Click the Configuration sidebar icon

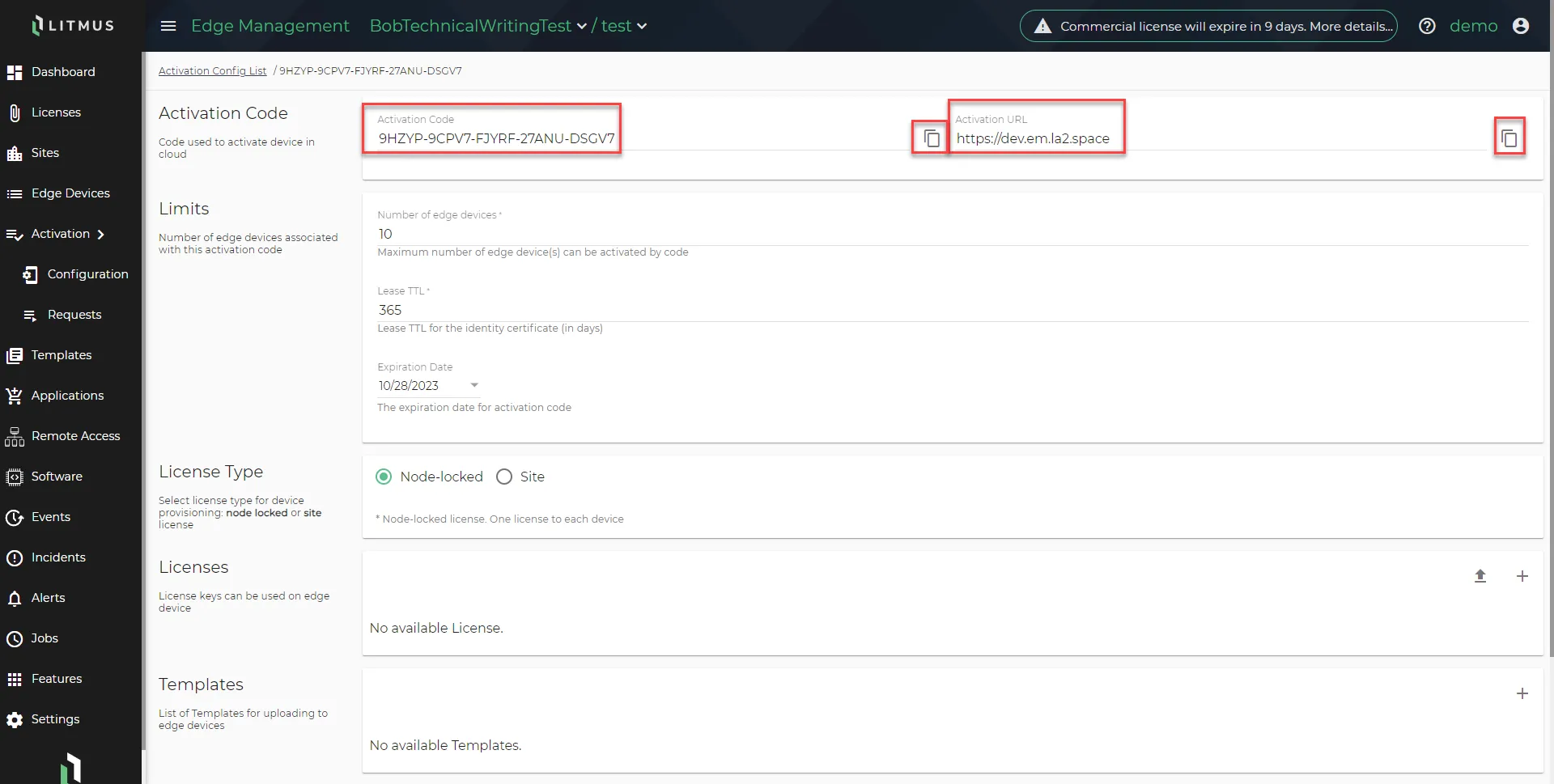[x=30, y=275]
